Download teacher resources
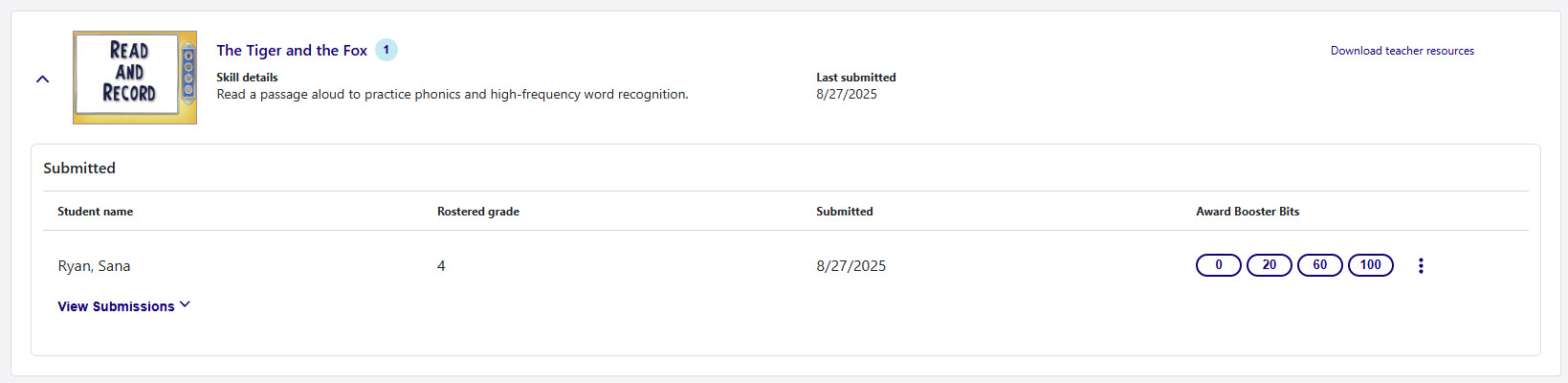The height and width of the screenshot is (383, 1568). pyautogui.click(x=1402, y=51)
